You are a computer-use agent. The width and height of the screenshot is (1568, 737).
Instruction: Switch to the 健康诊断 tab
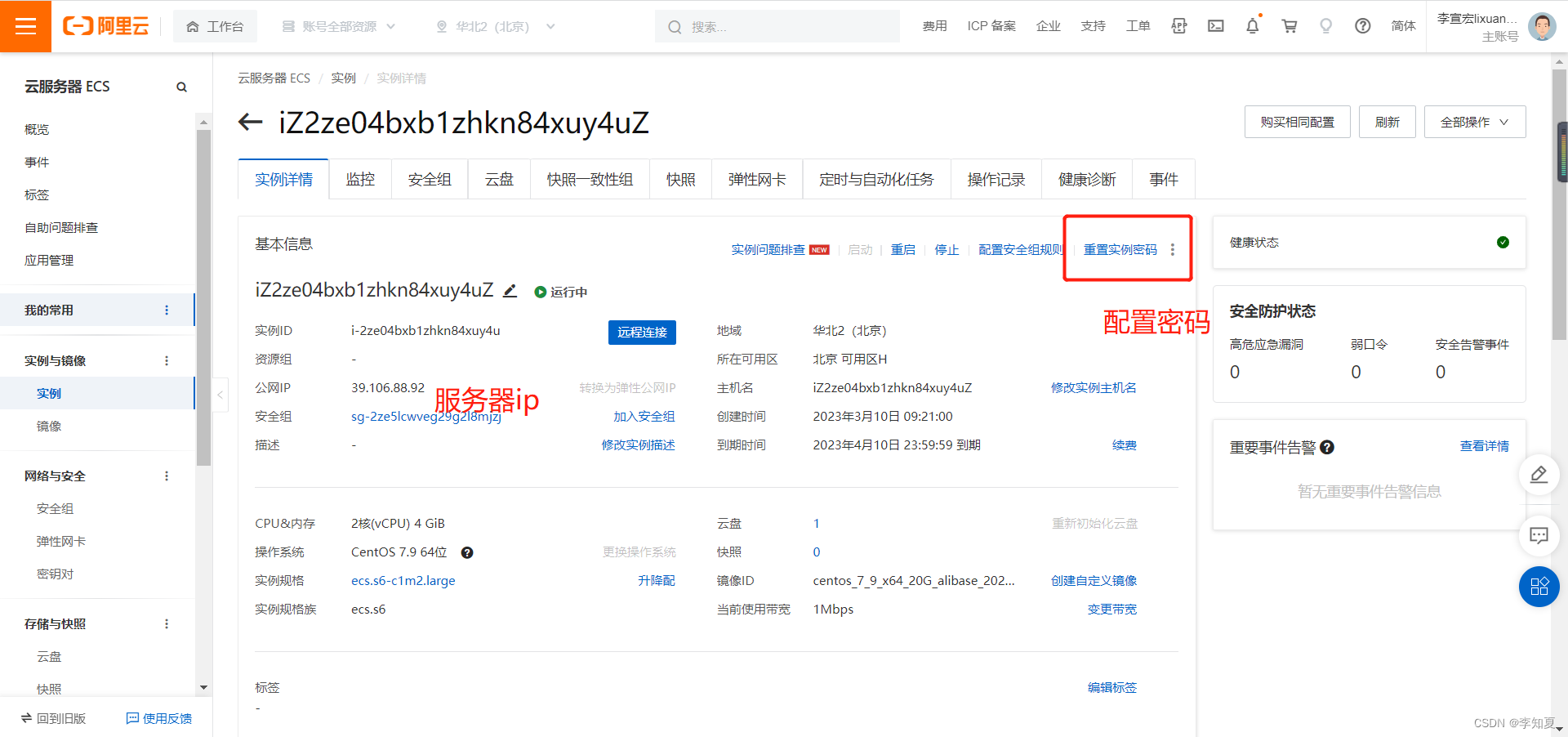click(1087, 180)
